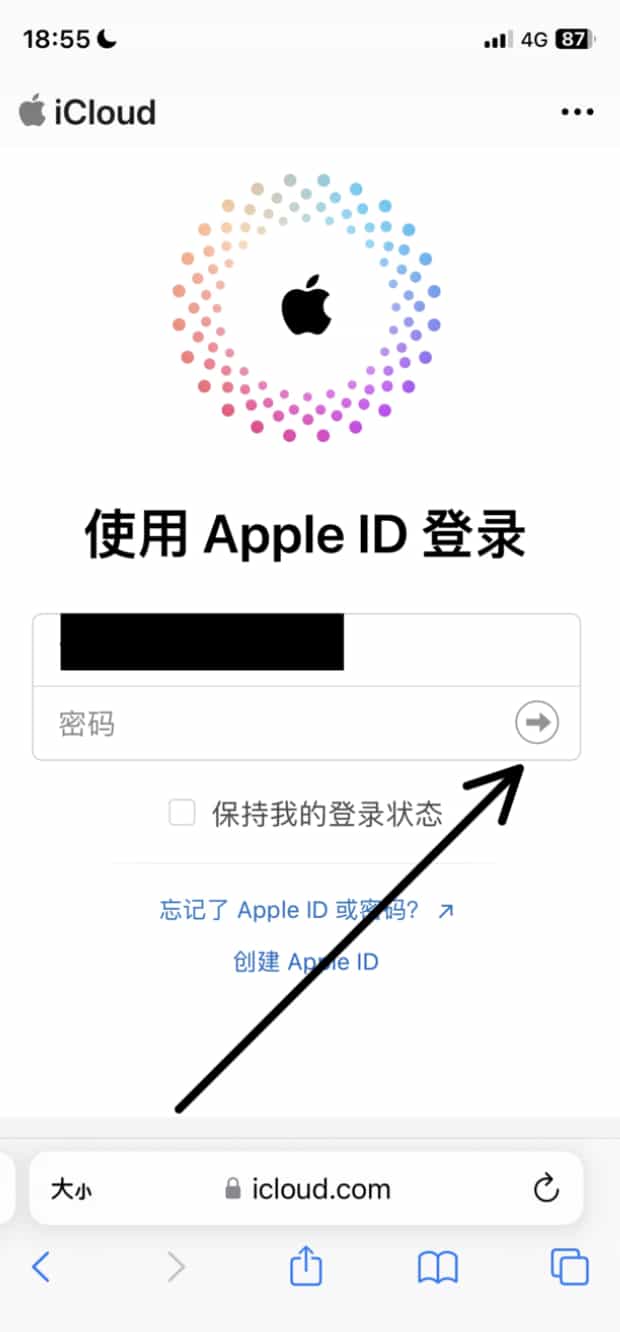
Task: Click the 创建 Apple ID link
Action: coord(306,962)
